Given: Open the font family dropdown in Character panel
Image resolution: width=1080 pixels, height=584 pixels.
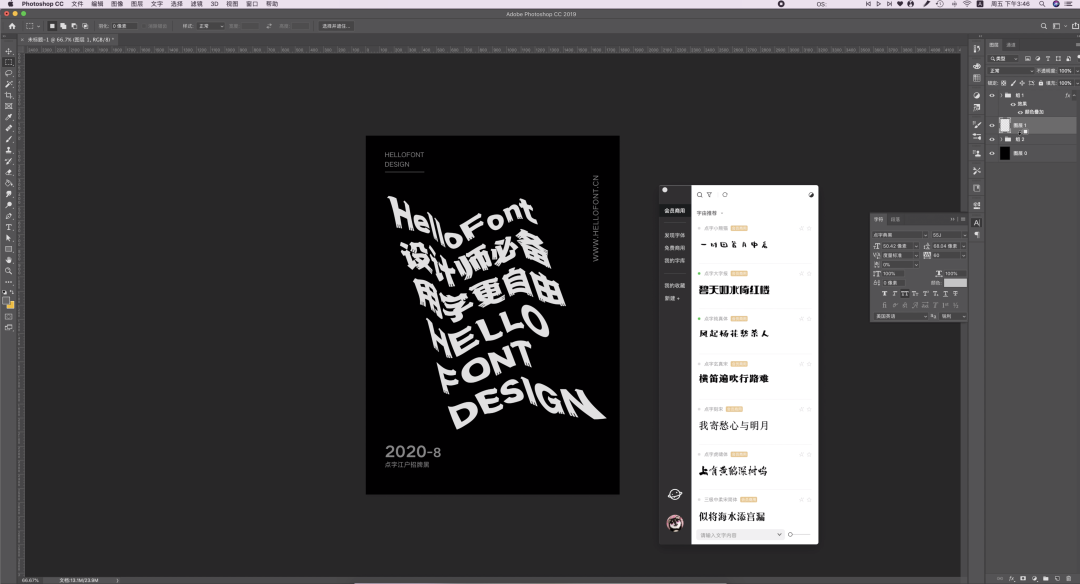Looking at the screenshot, I should coord(899,235).
